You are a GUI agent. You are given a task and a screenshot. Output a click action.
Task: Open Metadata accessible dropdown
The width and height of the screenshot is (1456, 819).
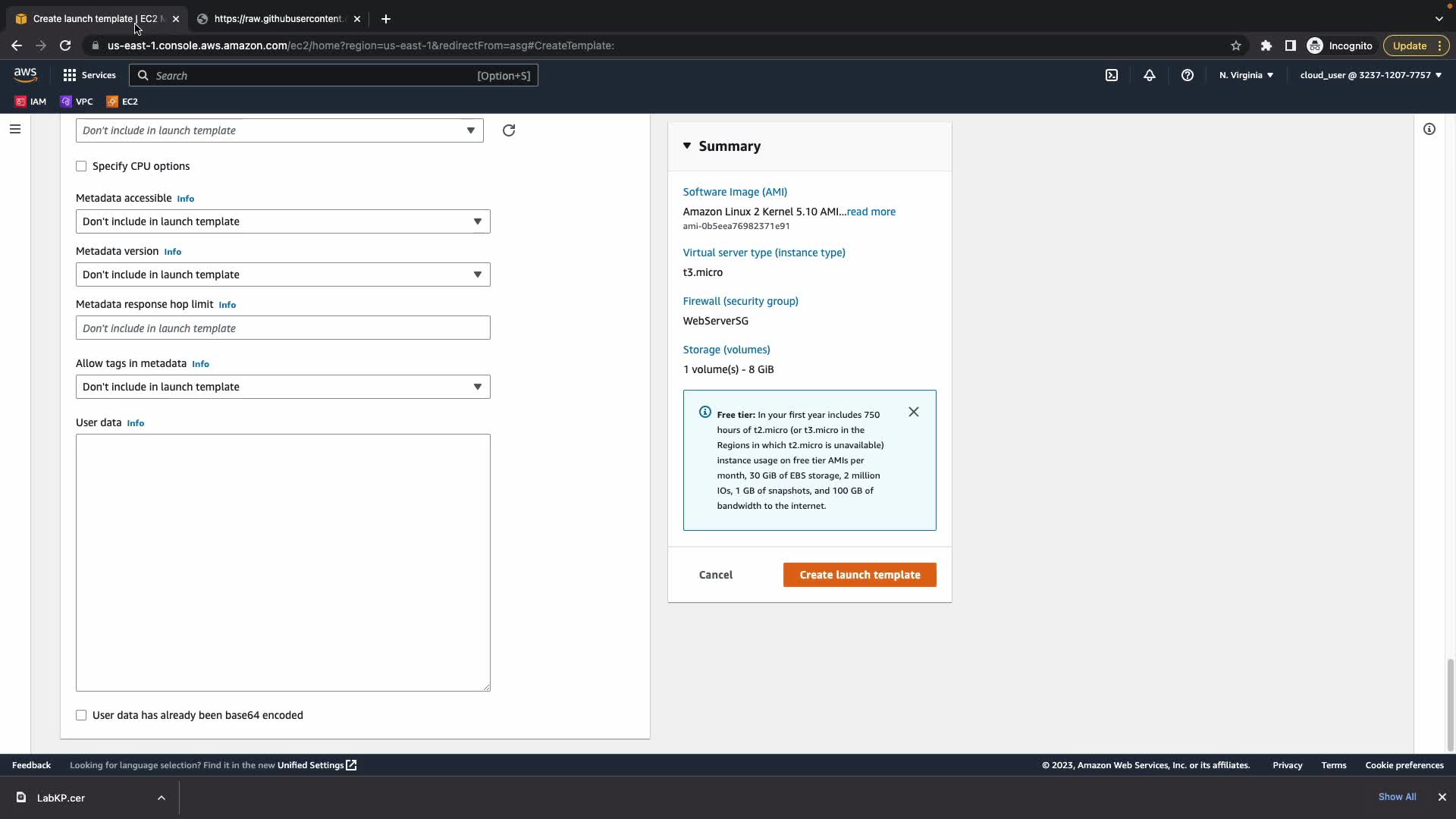point(283,221)
